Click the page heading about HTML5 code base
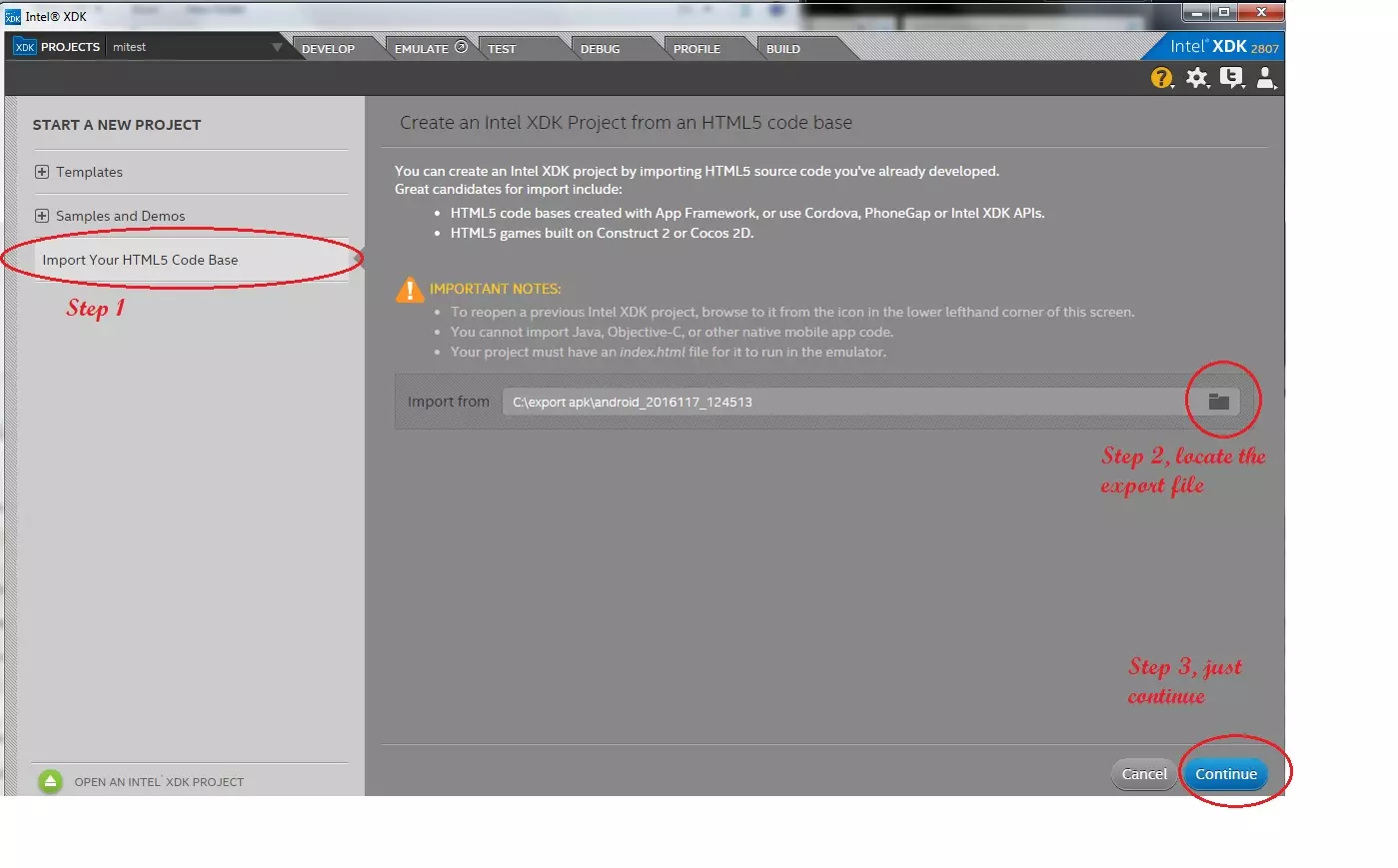1398x868 pixels. click(626, 123)
